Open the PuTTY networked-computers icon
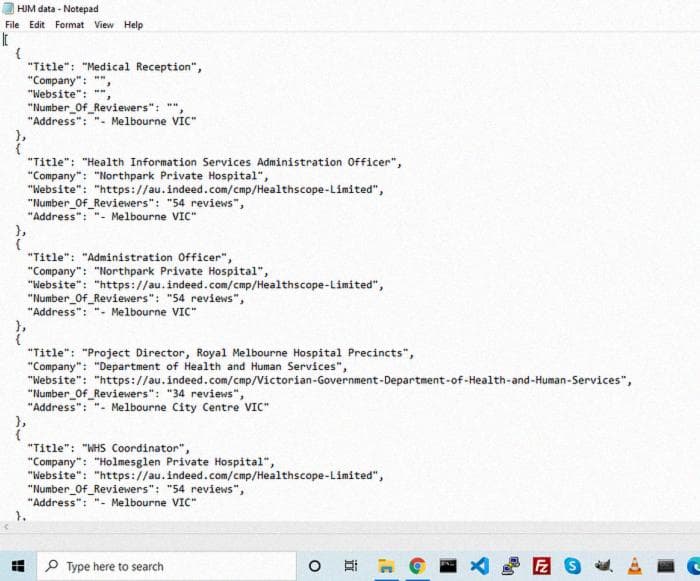 coord(510,566)
